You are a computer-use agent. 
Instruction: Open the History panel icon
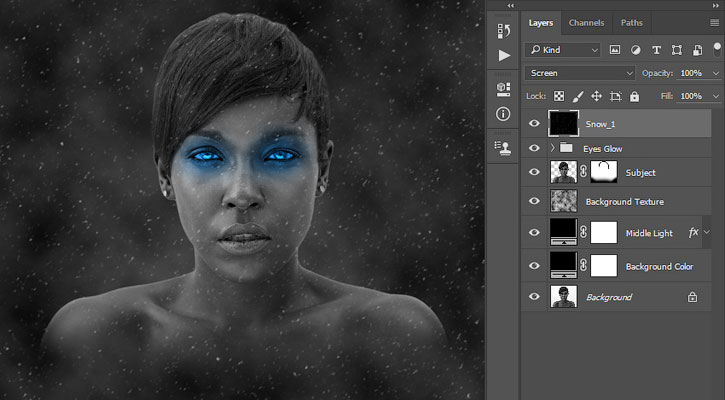[x=504, y=31]
